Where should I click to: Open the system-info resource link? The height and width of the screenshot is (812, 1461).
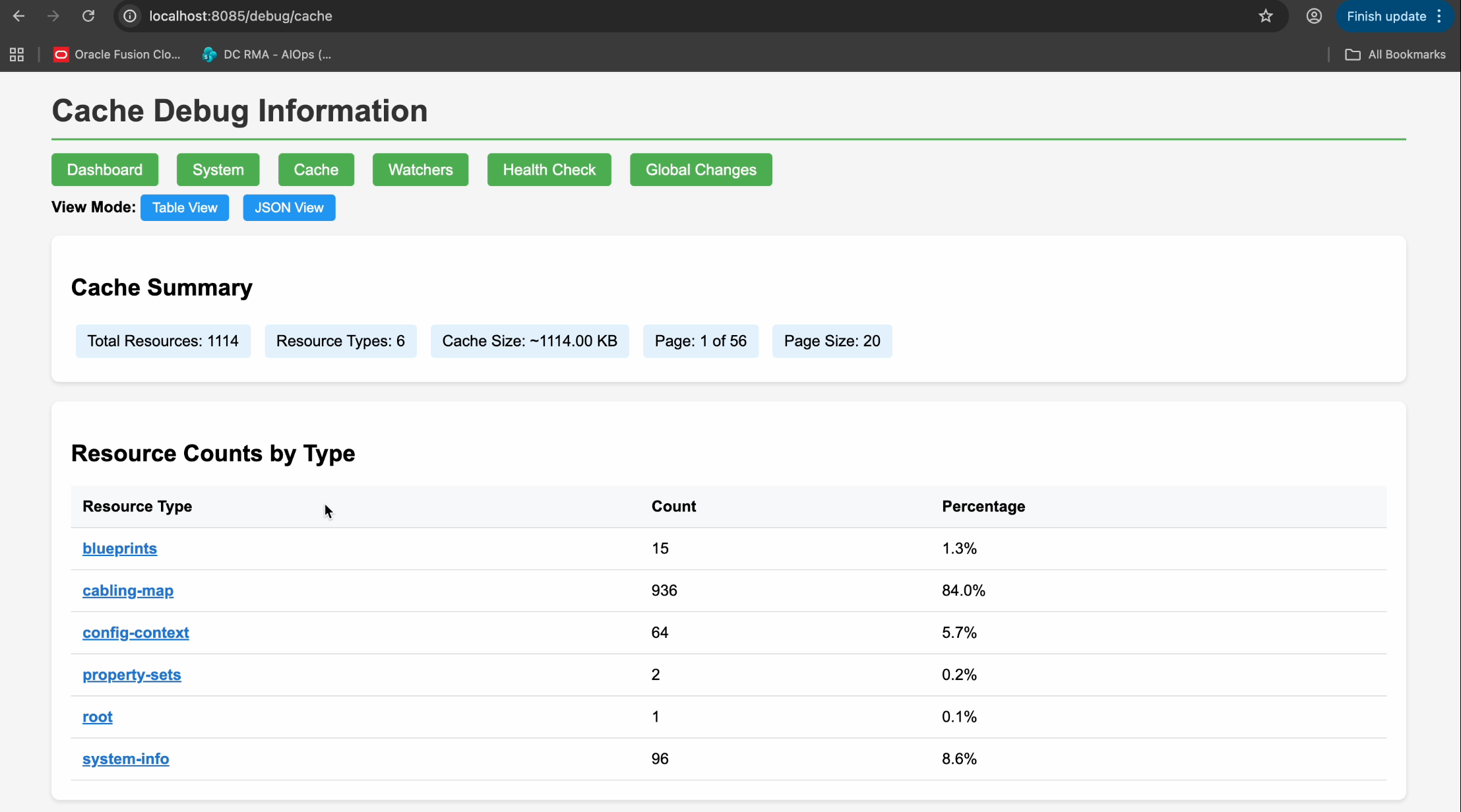pos(125,759)
